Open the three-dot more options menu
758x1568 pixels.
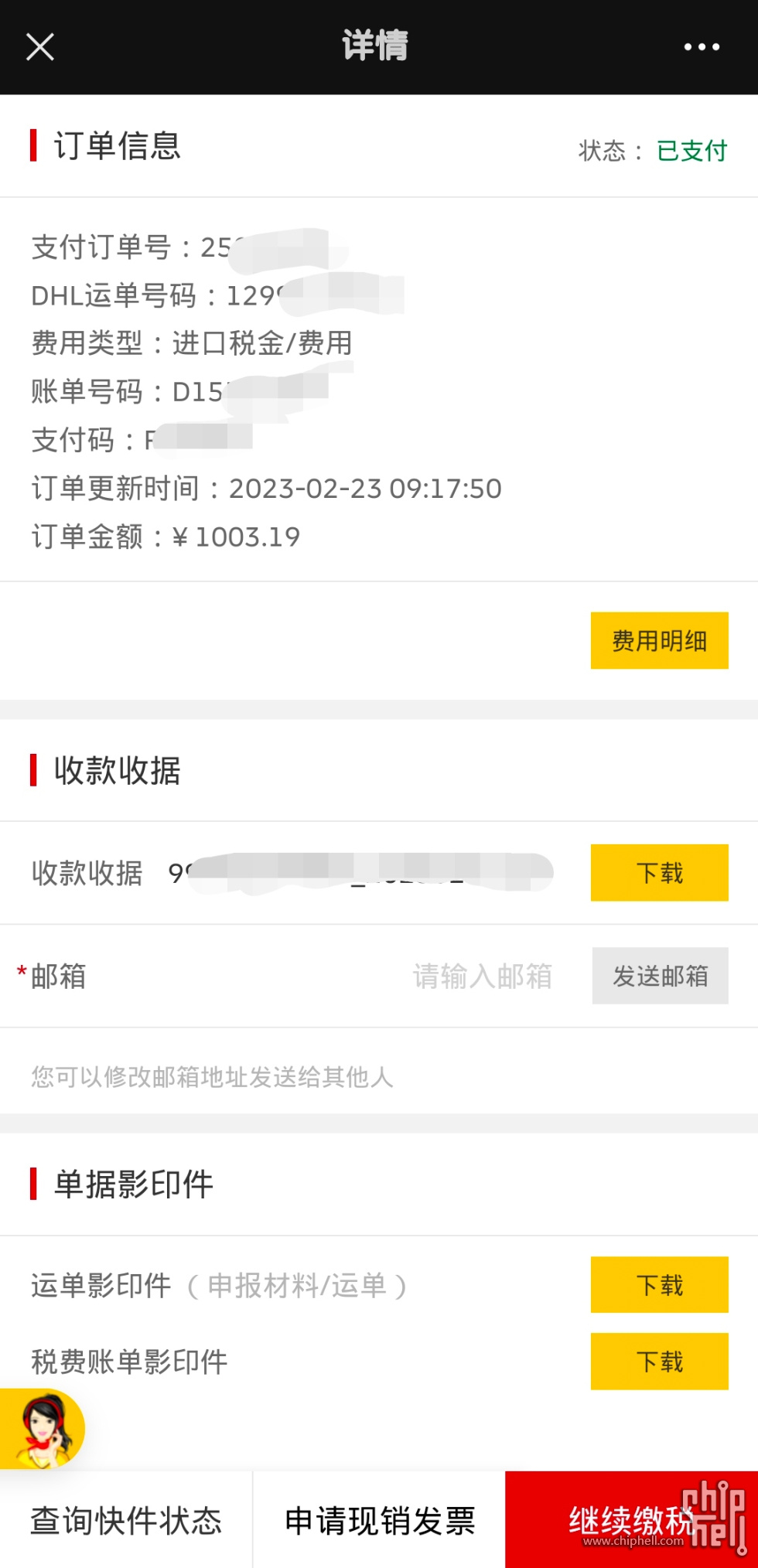click(702, 47)
